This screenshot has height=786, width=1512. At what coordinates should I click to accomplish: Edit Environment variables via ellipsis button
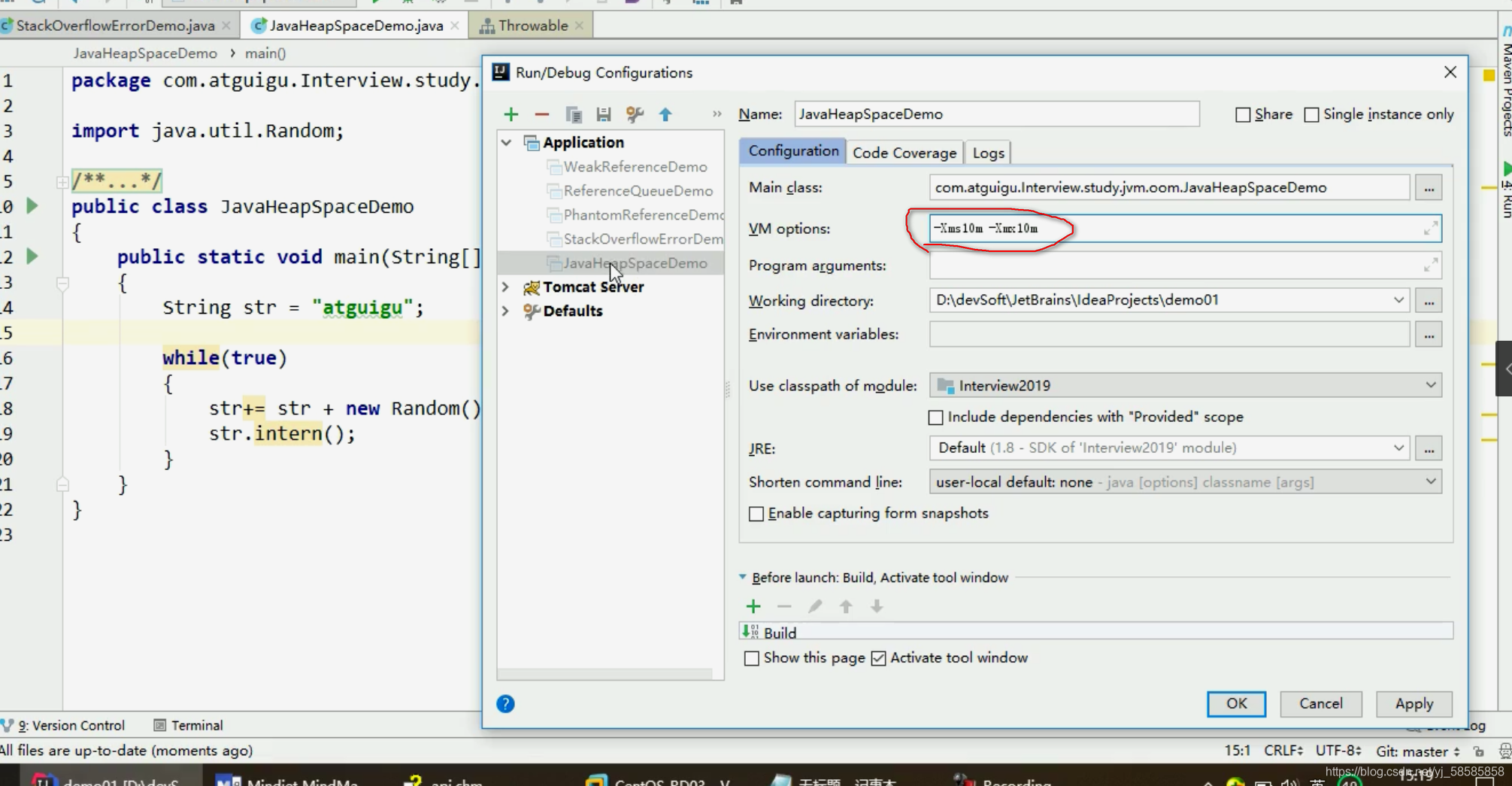[x=1429, y=335]
